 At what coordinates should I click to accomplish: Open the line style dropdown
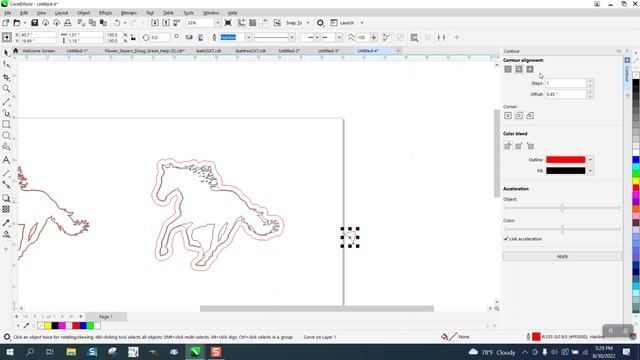click(x=291, y=38)
